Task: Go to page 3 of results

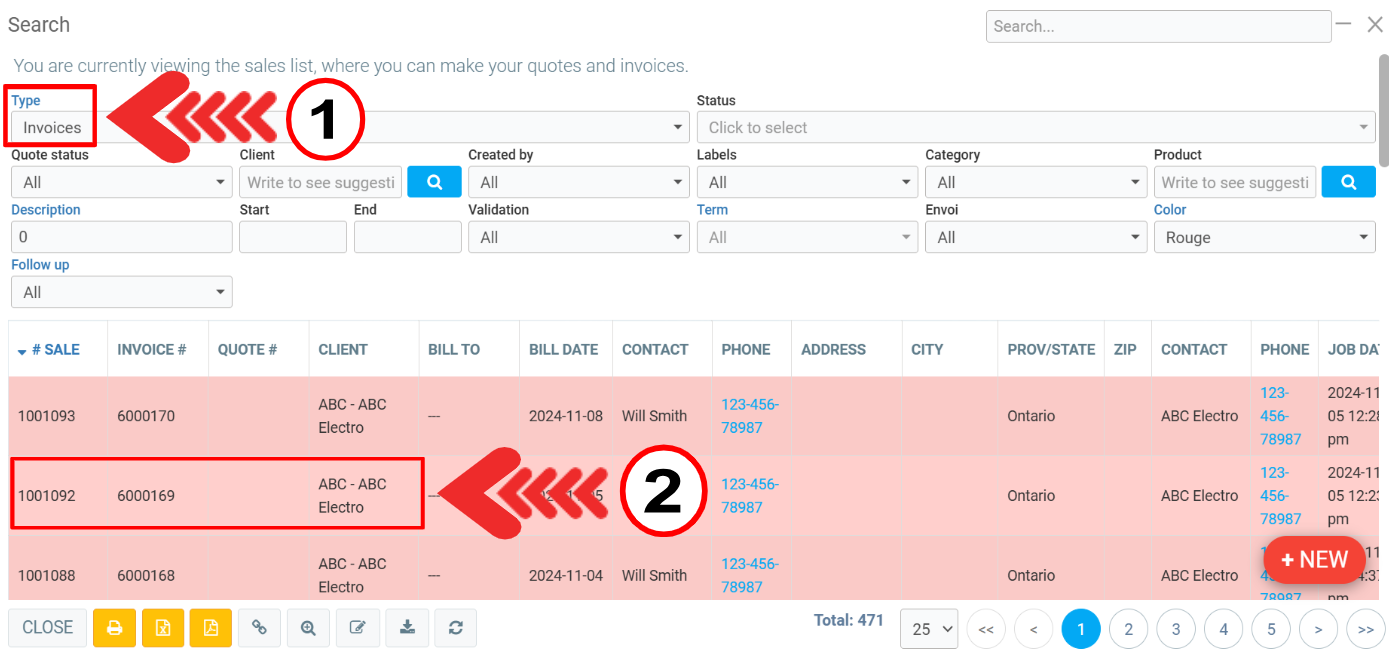Action: coord(1176,629)
